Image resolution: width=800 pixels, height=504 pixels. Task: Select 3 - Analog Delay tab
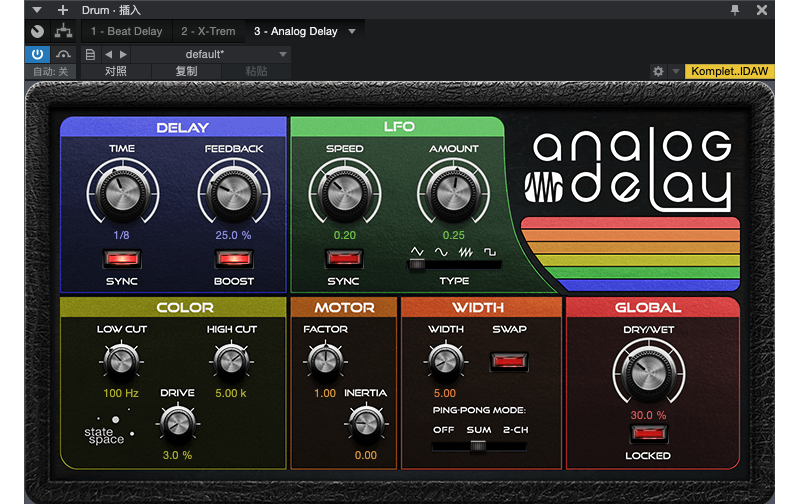click(296, 32)
